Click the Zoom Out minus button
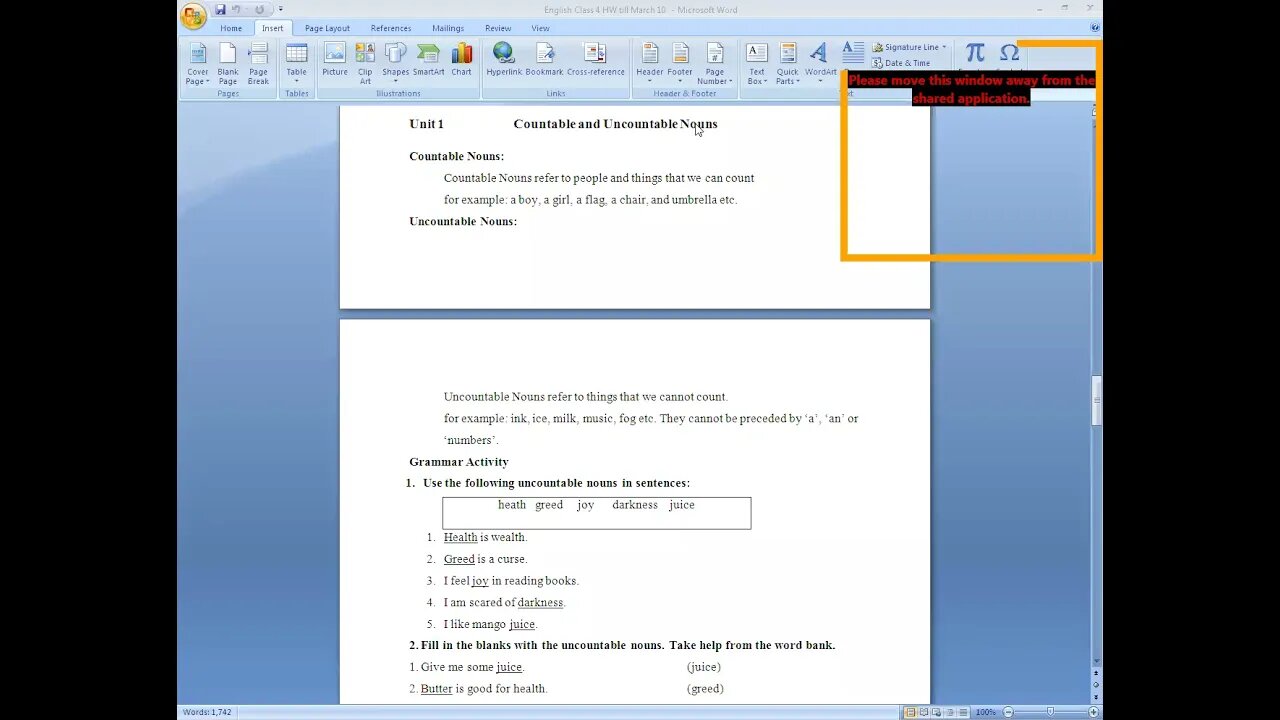Image resolution: width=1280 pixels, height=720 pixels. click(x=1007, y=712)
